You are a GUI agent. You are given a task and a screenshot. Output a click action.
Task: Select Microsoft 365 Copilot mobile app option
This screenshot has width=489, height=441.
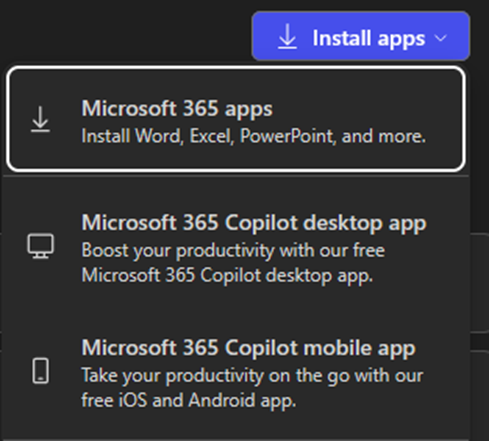(x=236, y=373)
